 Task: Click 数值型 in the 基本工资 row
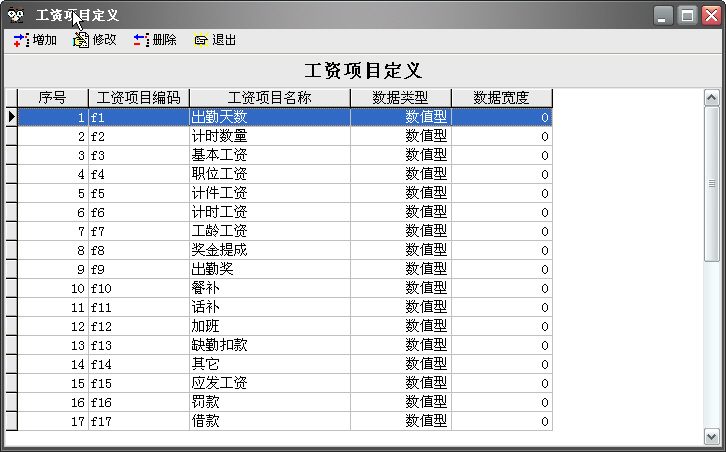(x=401, y=155)
